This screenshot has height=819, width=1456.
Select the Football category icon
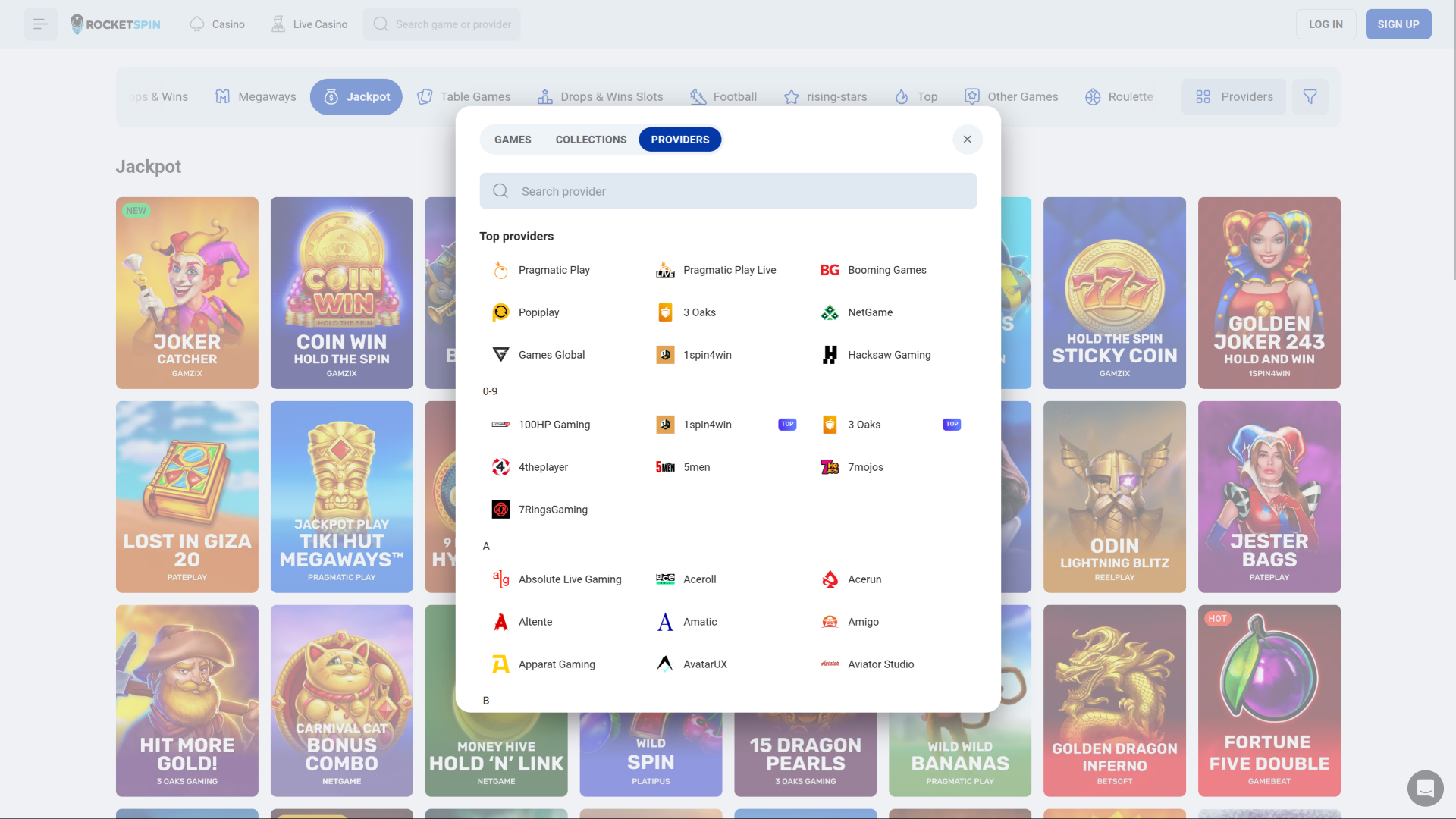698,96
